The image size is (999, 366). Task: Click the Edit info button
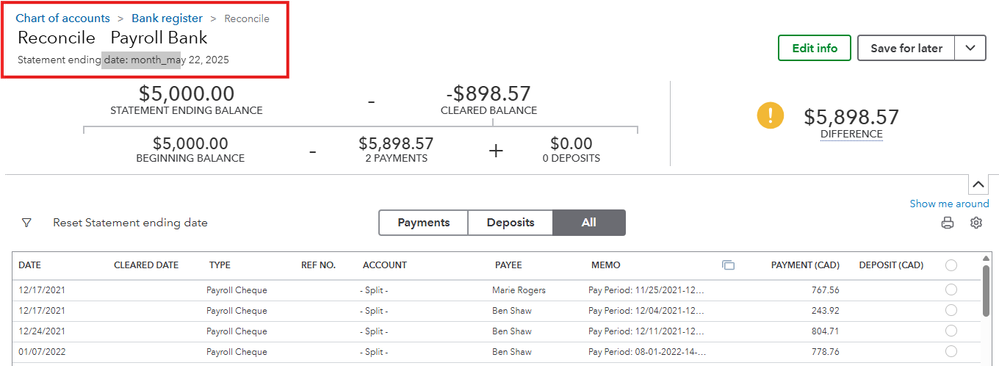(x=814, y=48)
